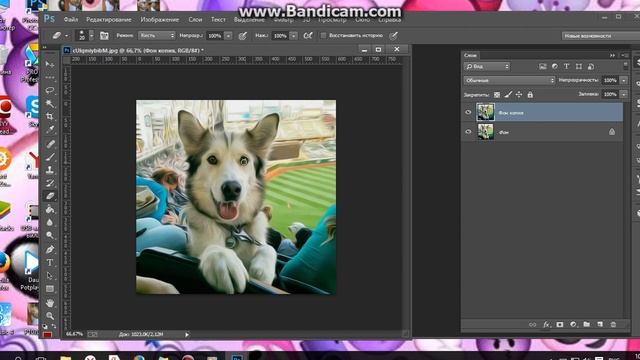
Task: Select the Слои panel tab
Action: [470, 55]
